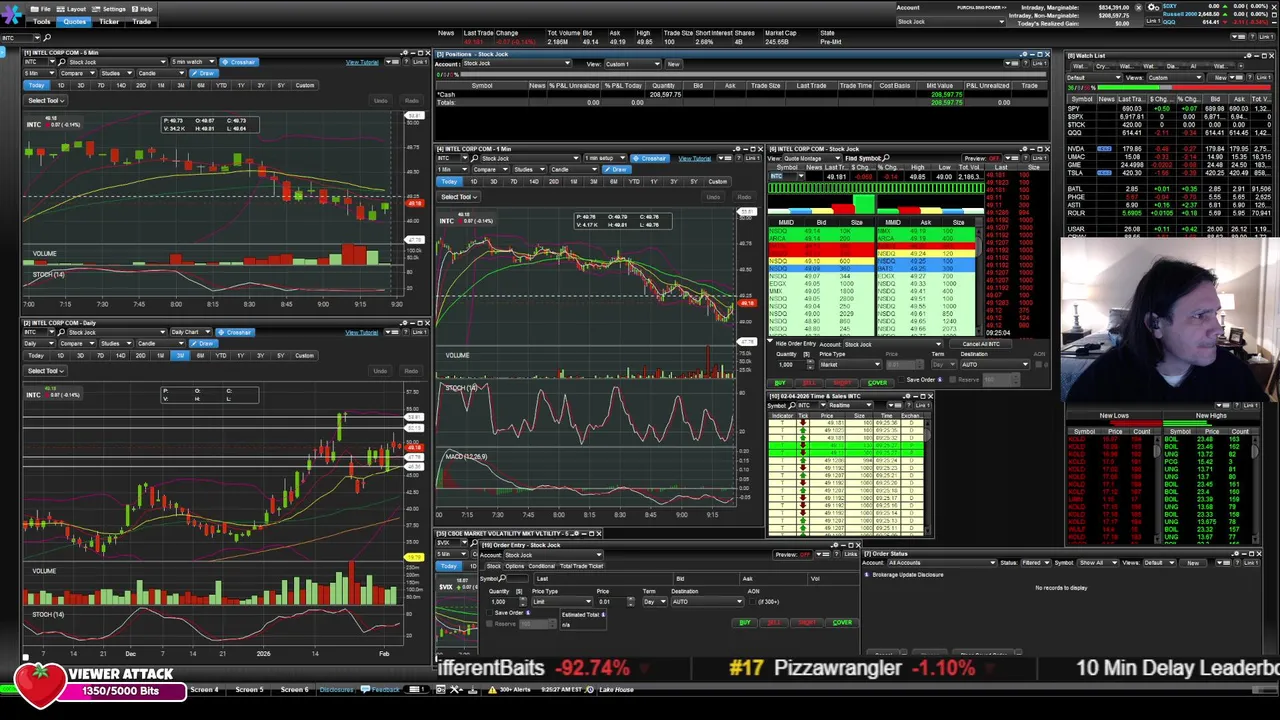Click Redo in the 1 Min chart
This screenshot has height=720, width=1280.
pos(743,197)
